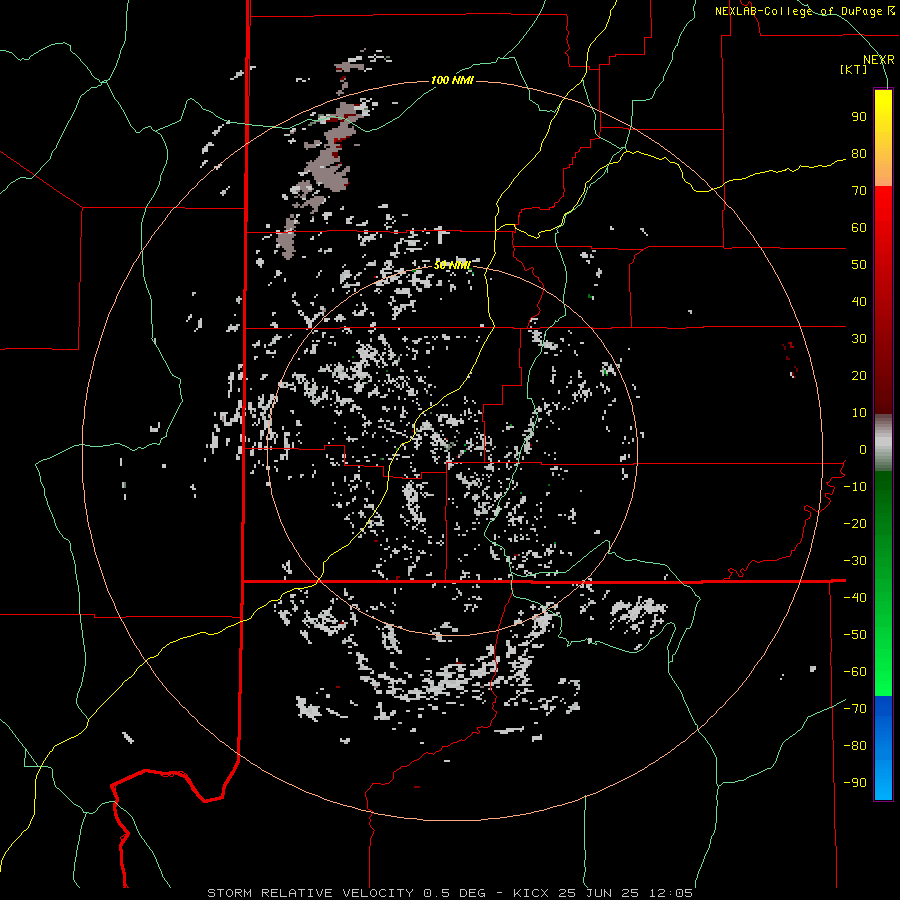Click the positive 80 scale value

[859, 154]
